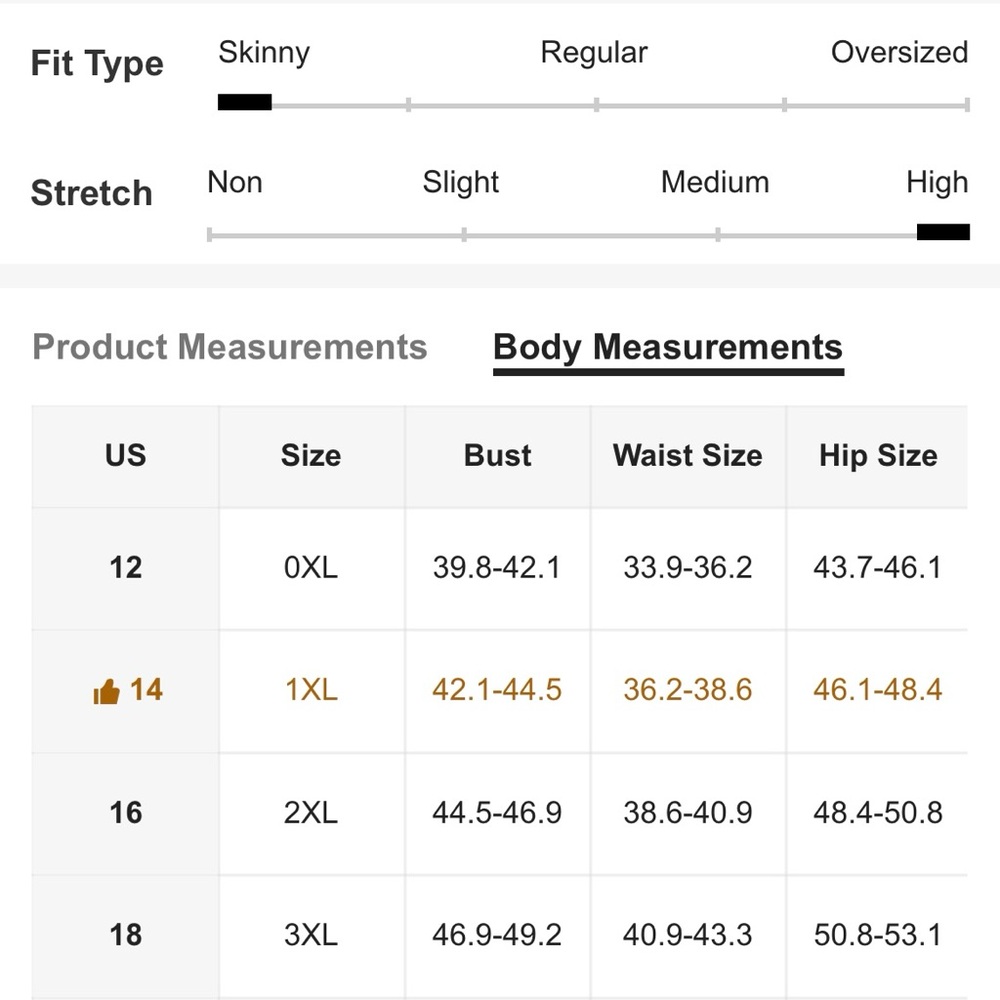Screen dimensions: 1000x1000
Task: Click the US 12 row header
Action: click(x=125, y=568)
